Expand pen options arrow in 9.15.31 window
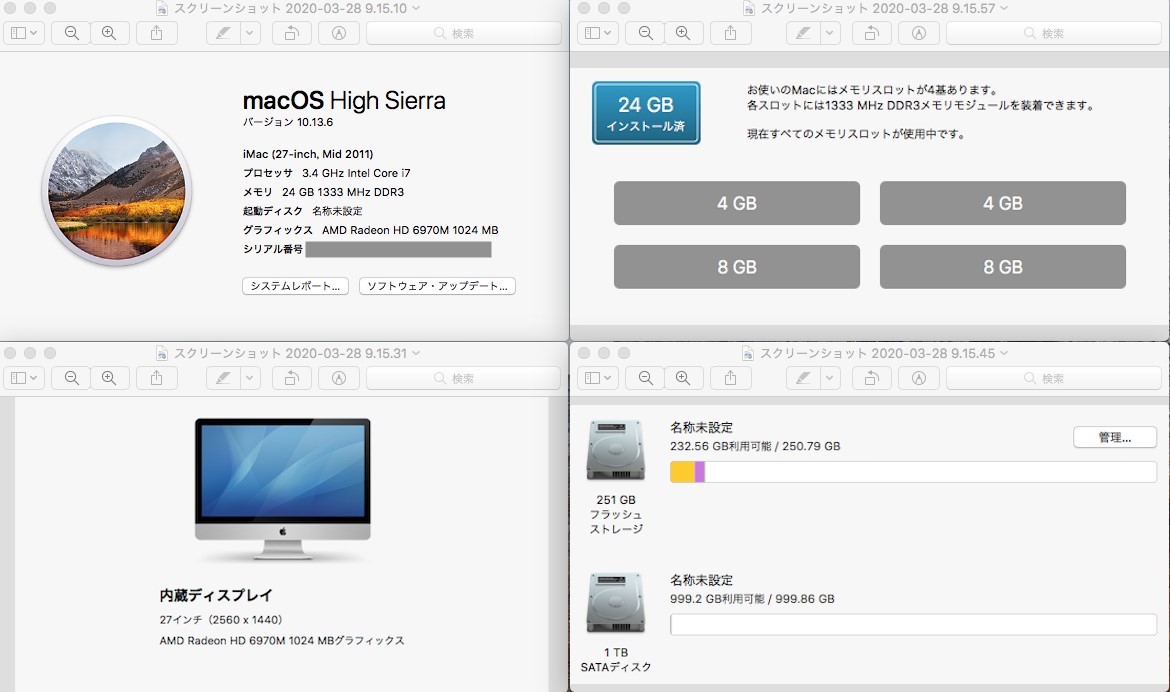Viewport: 1170px width, 692px height. pos(250,378)
